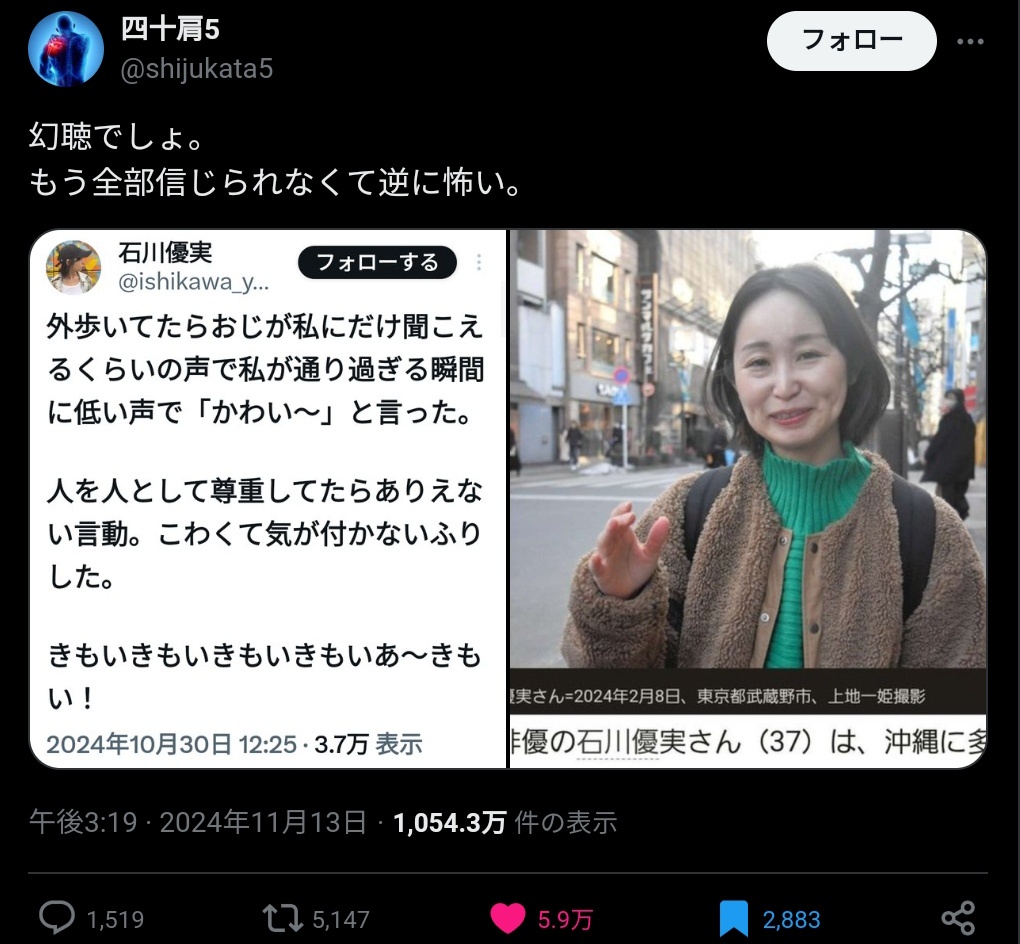Open the reply speech bubble icon
The width and height of the screenshot is (1020, 944).
click(57, 918)
